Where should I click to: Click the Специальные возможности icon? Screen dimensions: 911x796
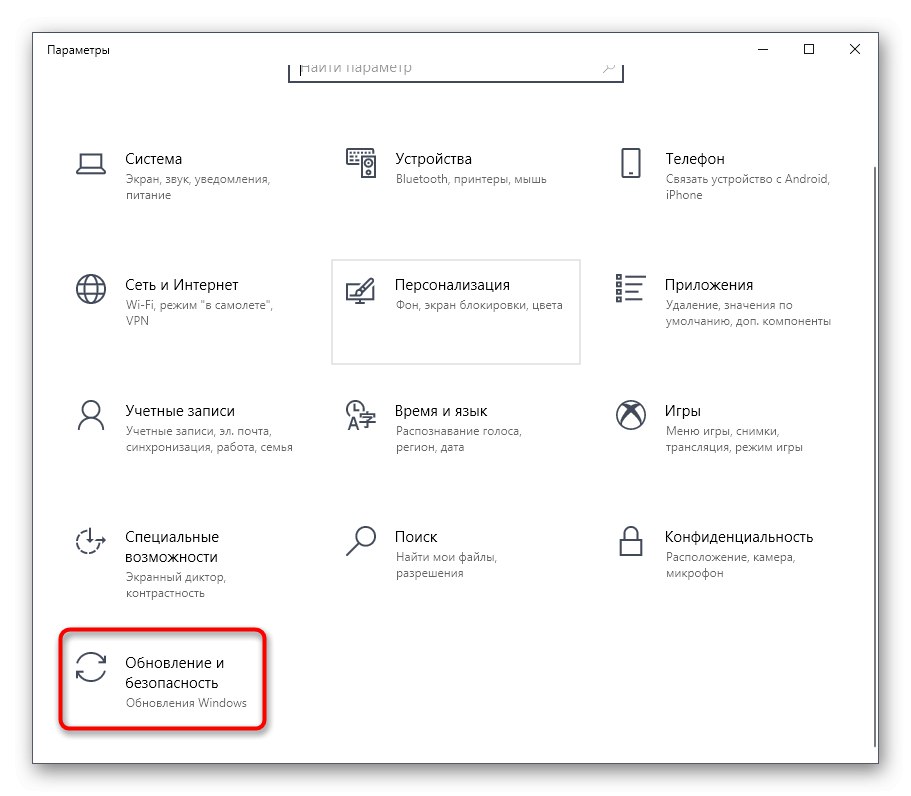point(90,541)
